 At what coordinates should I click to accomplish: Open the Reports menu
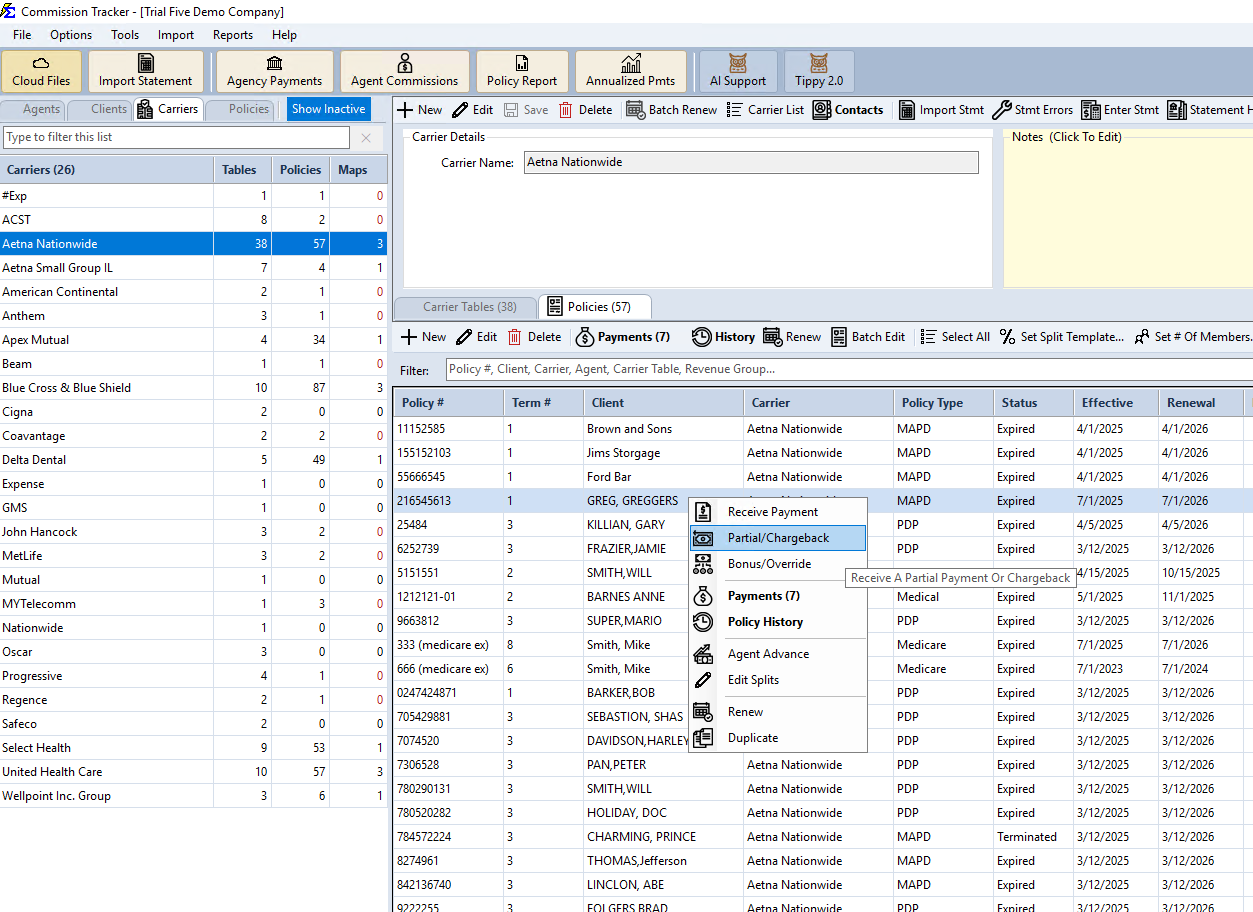tap(233, 34)
